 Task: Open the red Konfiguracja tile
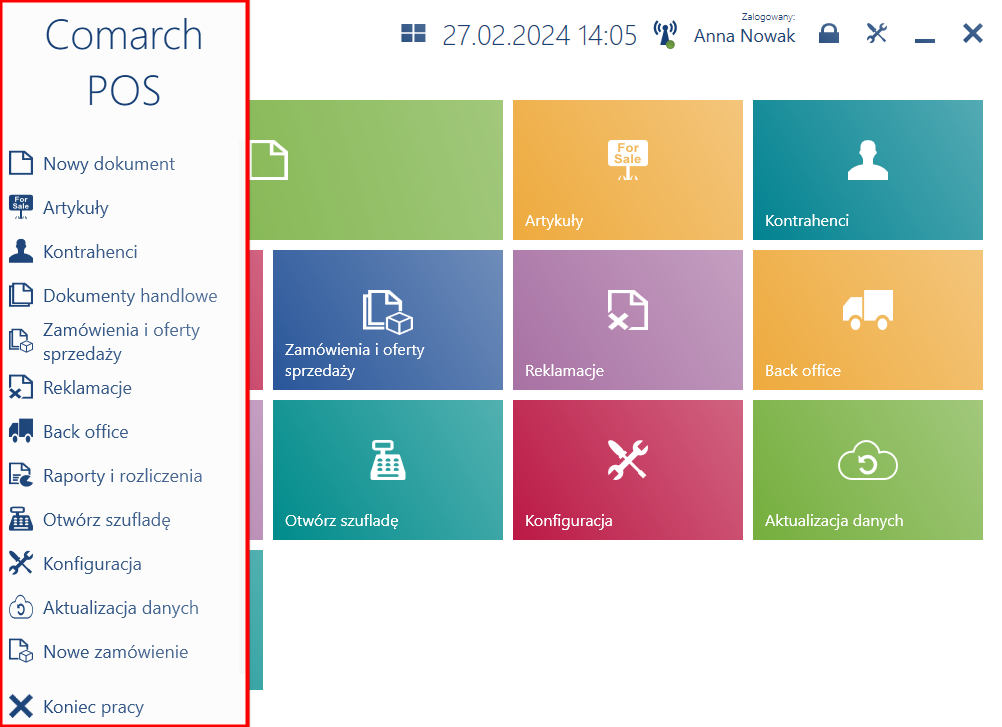coord(628,470)
